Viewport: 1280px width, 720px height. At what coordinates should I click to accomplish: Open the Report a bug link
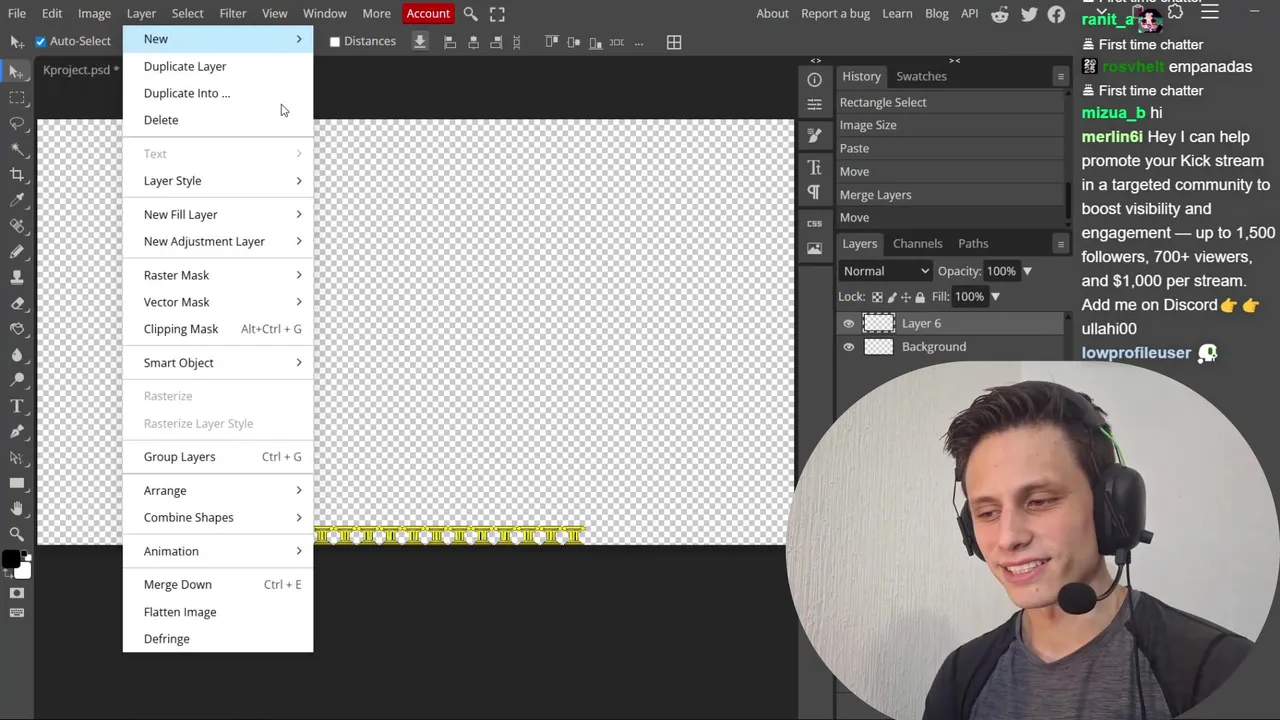835,14
